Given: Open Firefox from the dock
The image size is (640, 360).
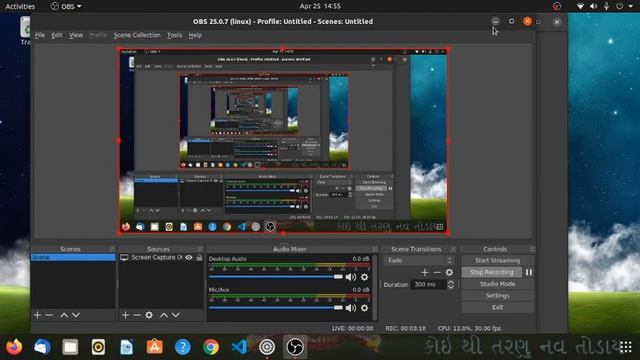Looking at the screenshot, I should (14, 347).
